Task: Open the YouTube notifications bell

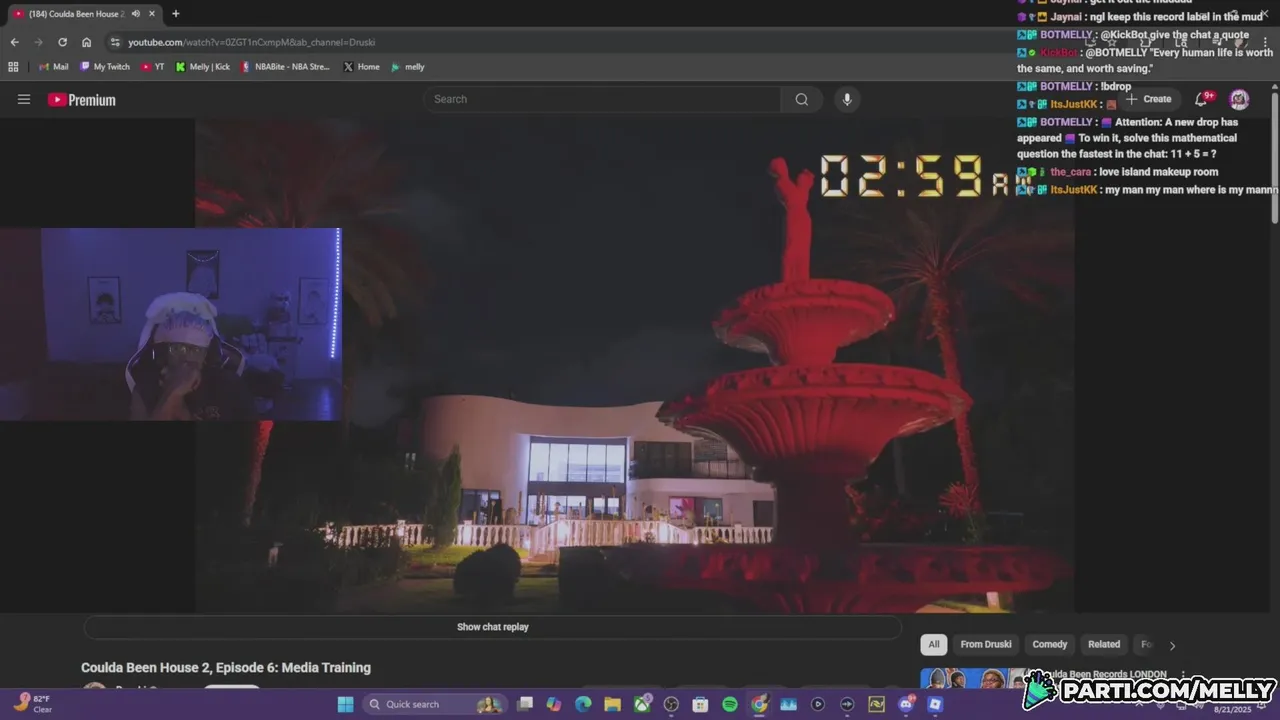Action: [x=1202, y=99]
